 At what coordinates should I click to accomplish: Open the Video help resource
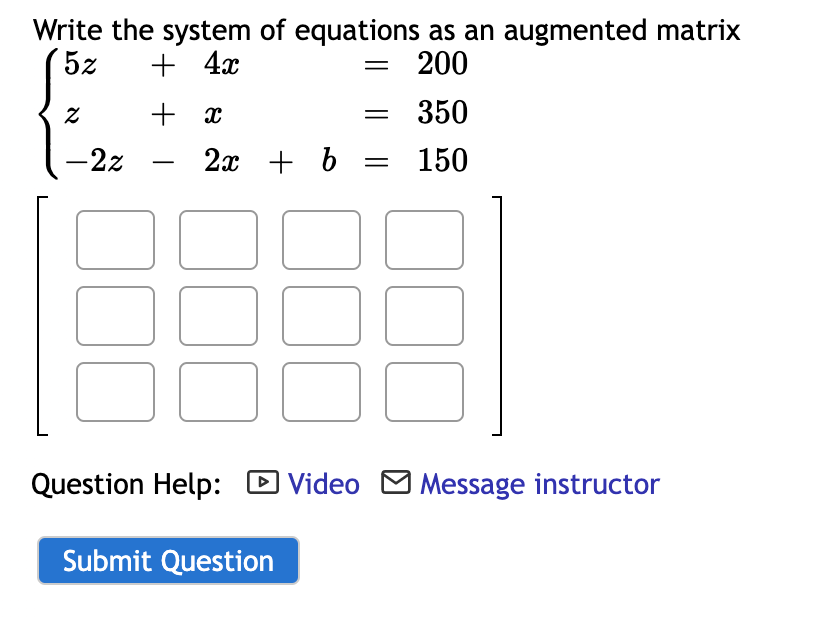pyautogui.click(x=320, y=483)
